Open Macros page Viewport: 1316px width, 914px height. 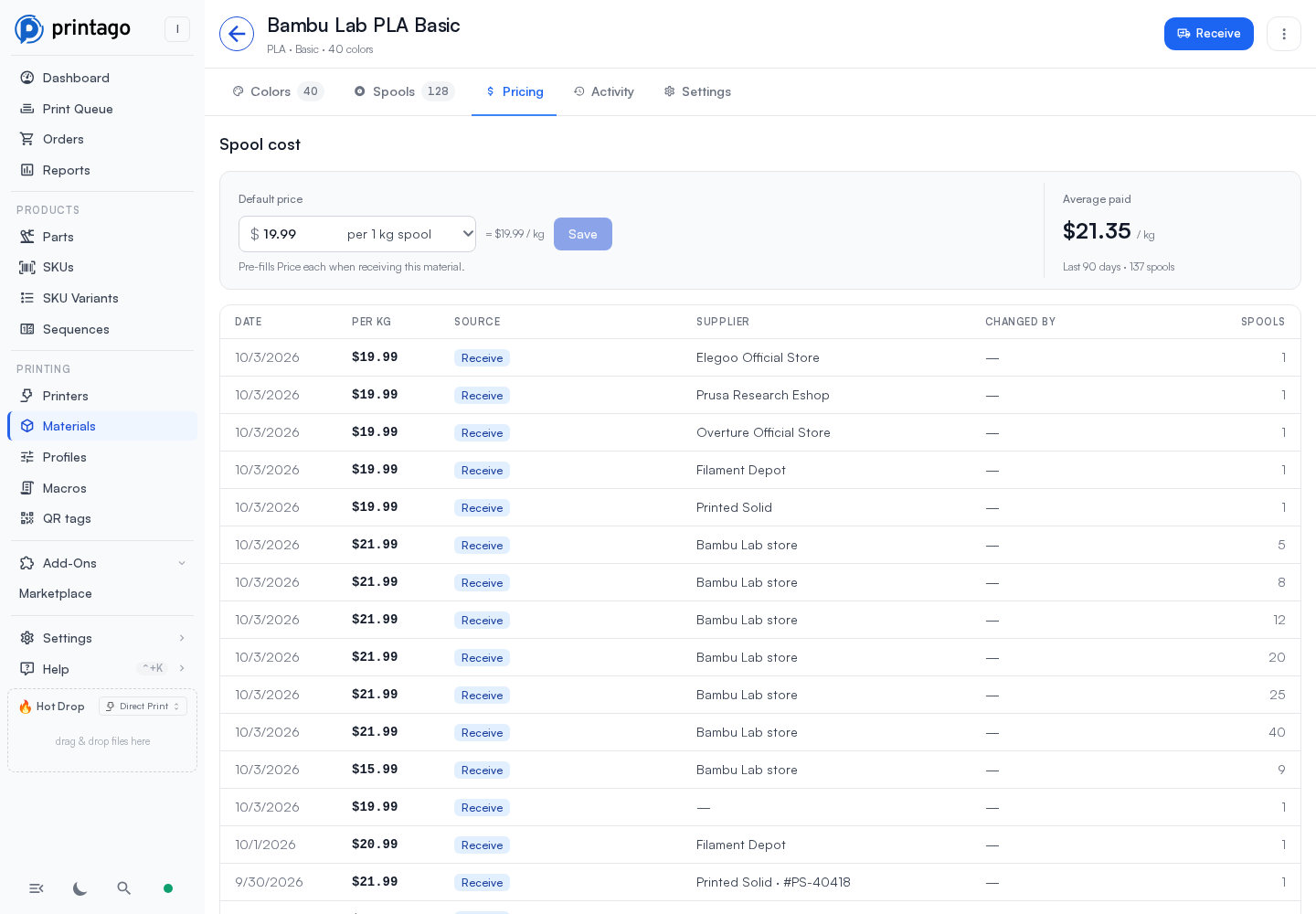(x=102, y=488)
